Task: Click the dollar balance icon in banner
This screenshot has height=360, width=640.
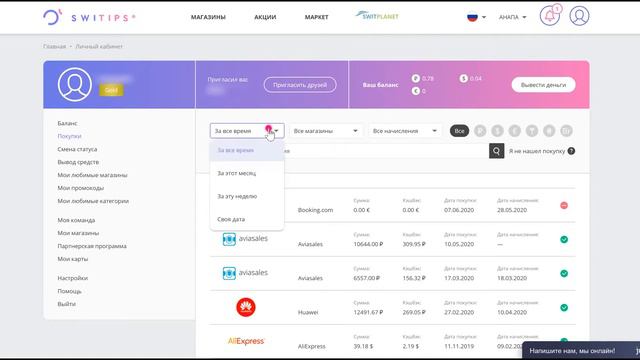Action: tap(463, 78)
